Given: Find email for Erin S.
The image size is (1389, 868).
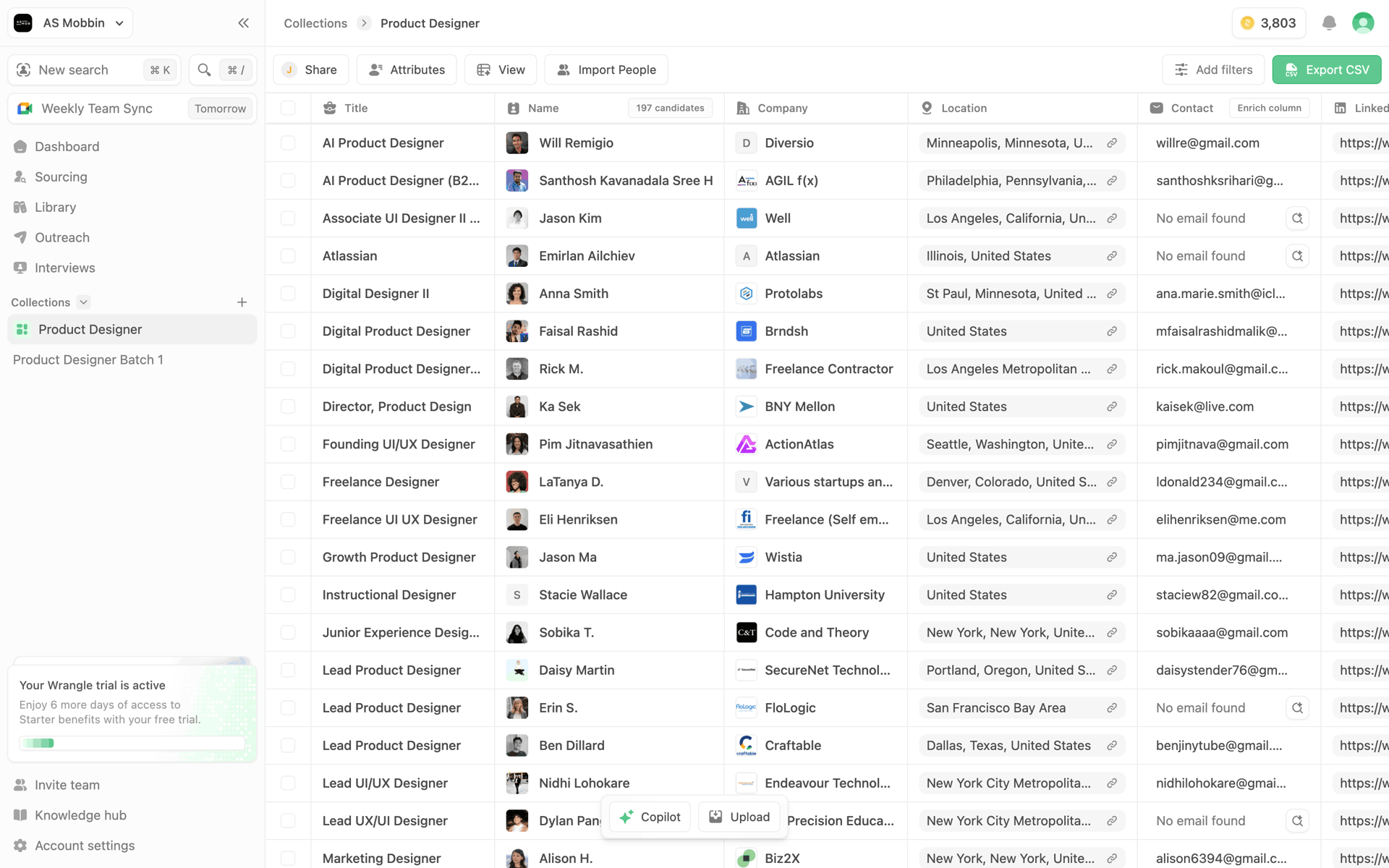Looking at the screenshot, I should pos(1297,708).
